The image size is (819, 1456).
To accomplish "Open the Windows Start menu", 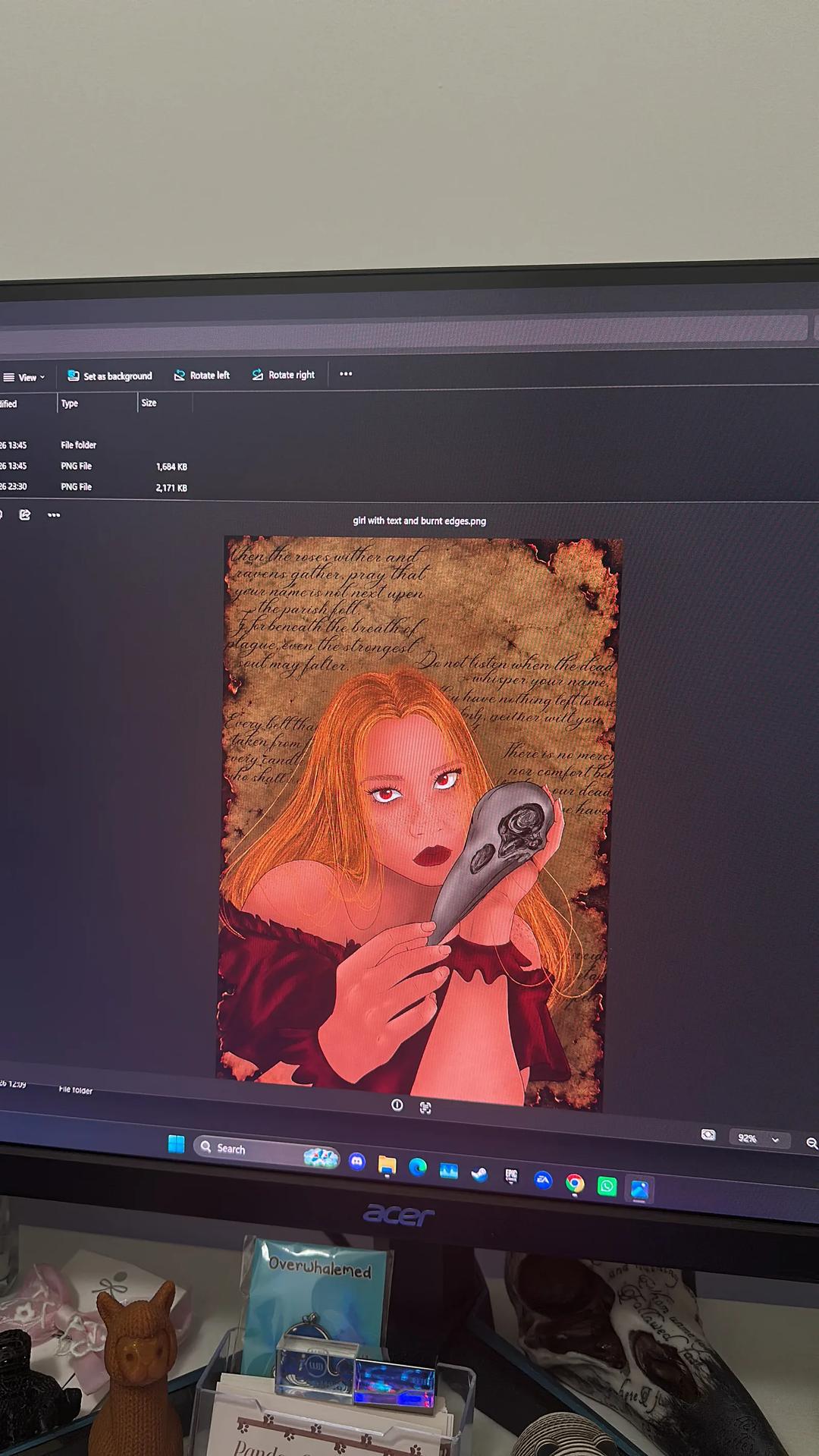I will [x=176, y=1144].
